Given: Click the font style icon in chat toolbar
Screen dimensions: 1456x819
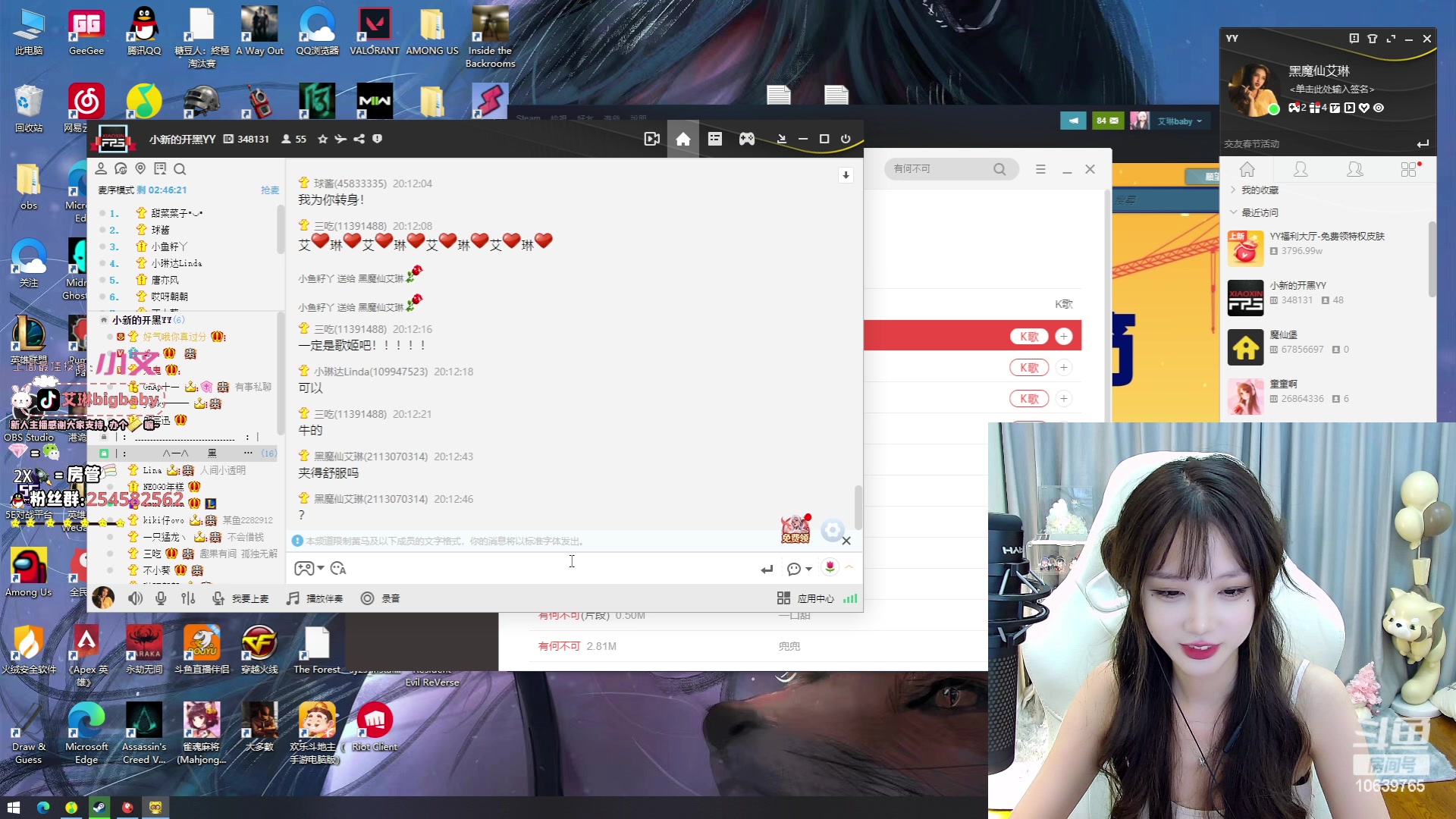Looking at the screenshot, I should pyautogui.click(x=338, y=568).
